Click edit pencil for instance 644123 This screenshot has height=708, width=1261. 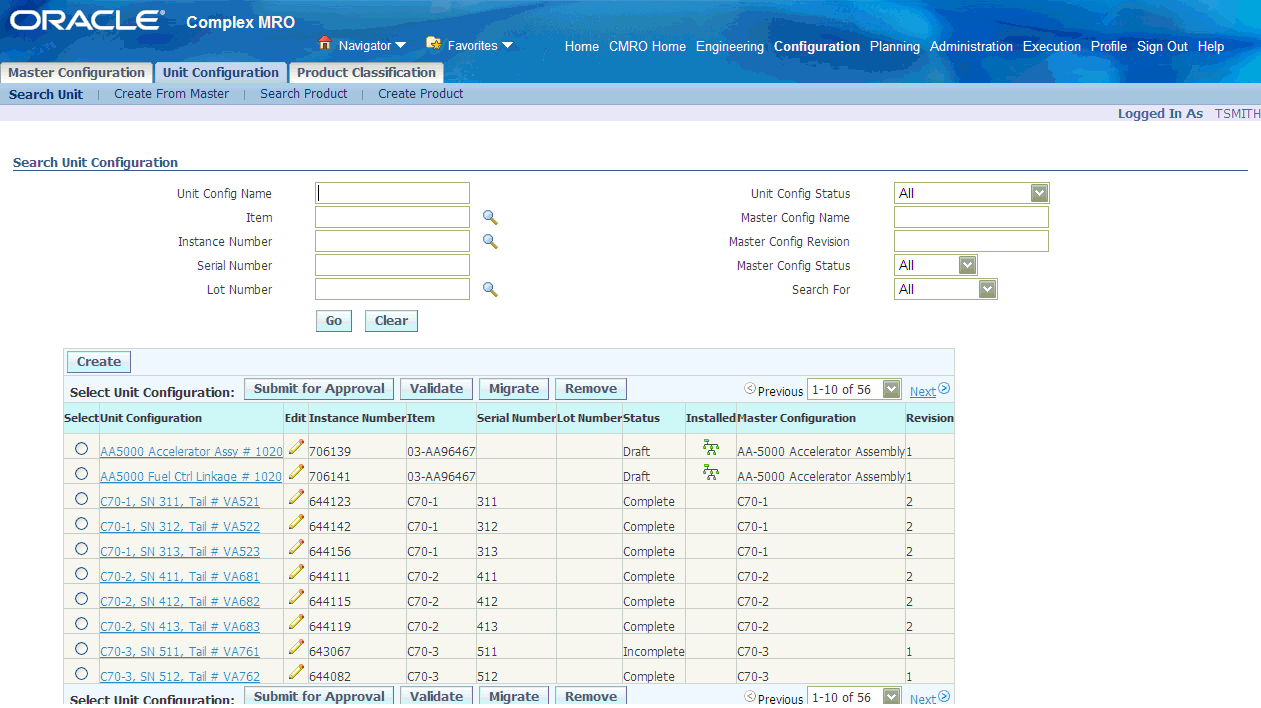pos(296,497)
